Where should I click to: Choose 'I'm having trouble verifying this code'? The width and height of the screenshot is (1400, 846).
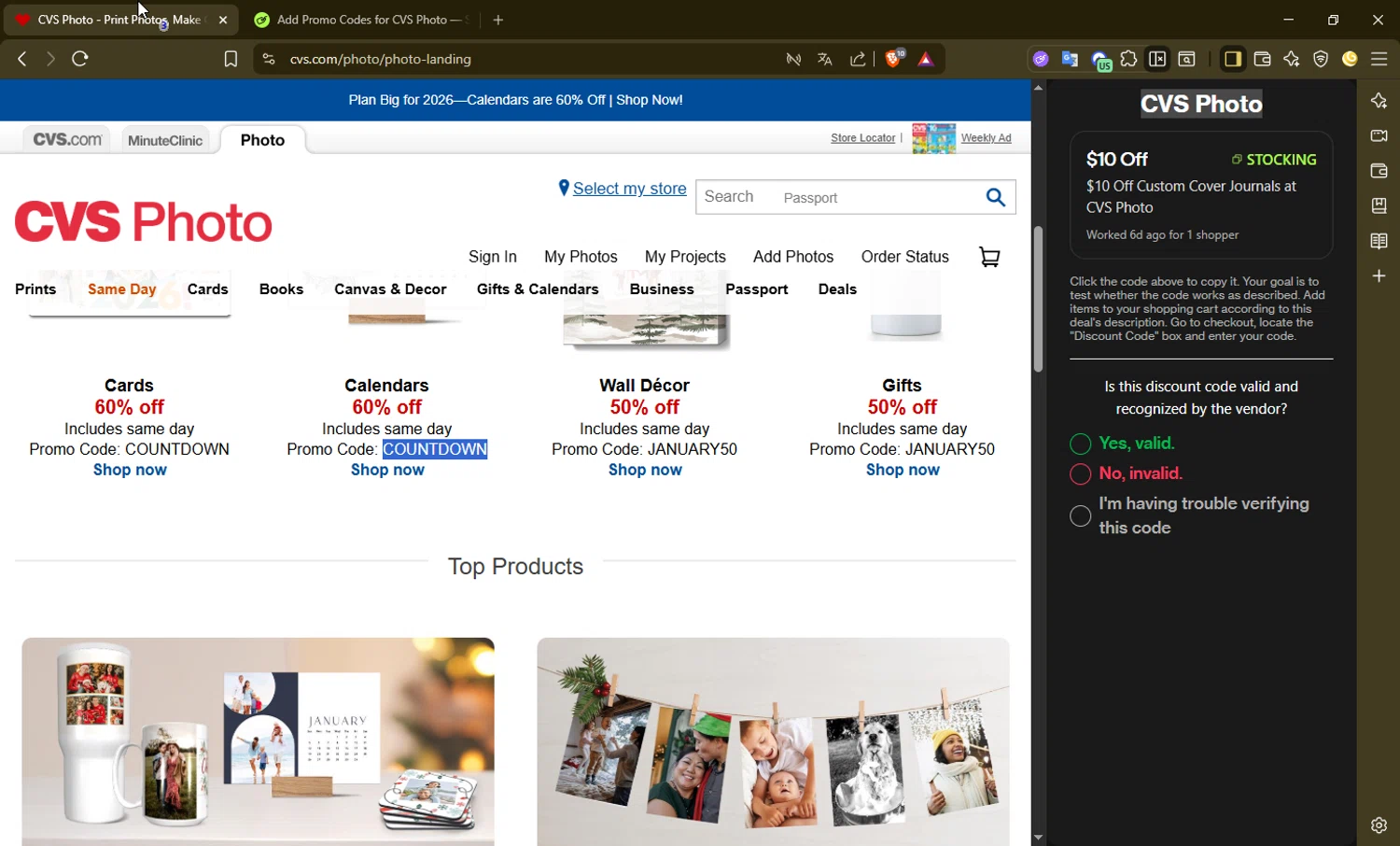pos(1080,515)
